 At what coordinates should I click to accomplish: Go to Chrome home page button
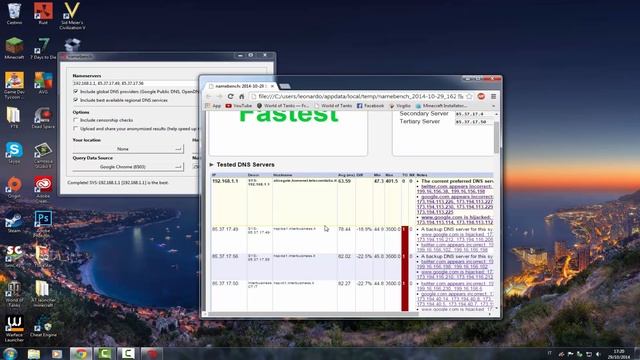[x=242, y=96]
